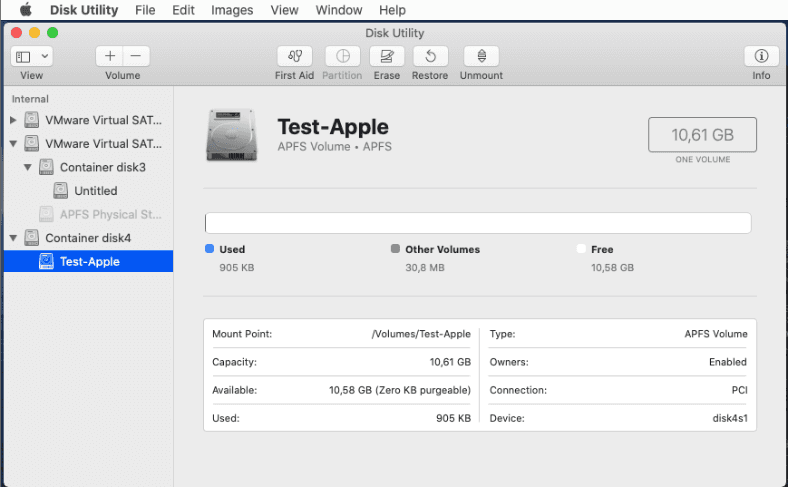Select first VMware Virtual SATA entry label
Image resolution: width=788 pixels, height=487 pixels.
[x=104, y=120]
